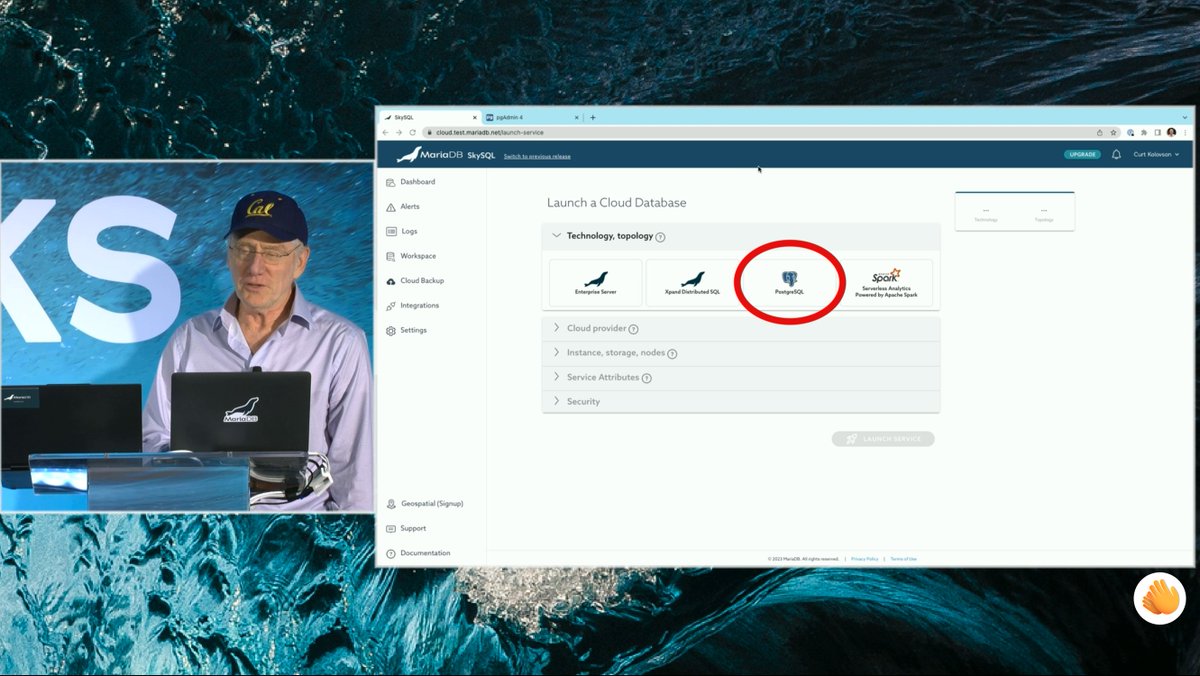Collapse the Technology, topology section
The height and width of the screenshot is (676, 1200).
556,236
